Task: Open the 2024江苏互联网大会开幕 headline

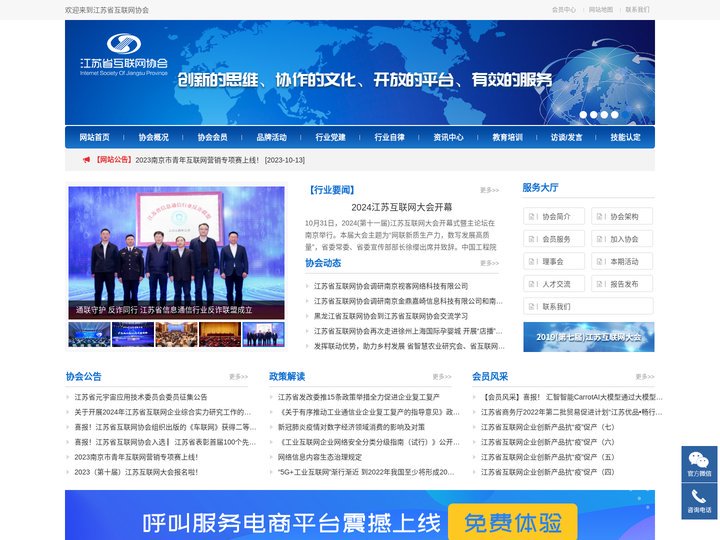Action: click(x=402, y=207)
